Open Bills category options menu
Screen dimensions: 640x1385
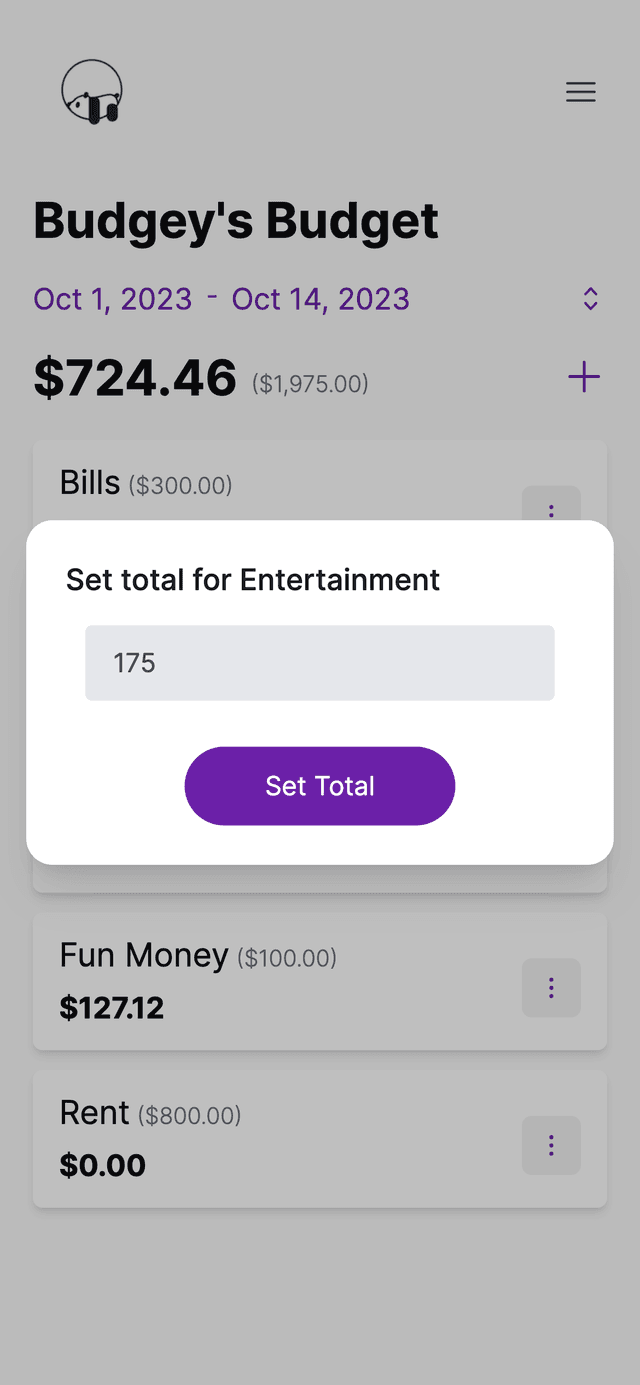551,505
